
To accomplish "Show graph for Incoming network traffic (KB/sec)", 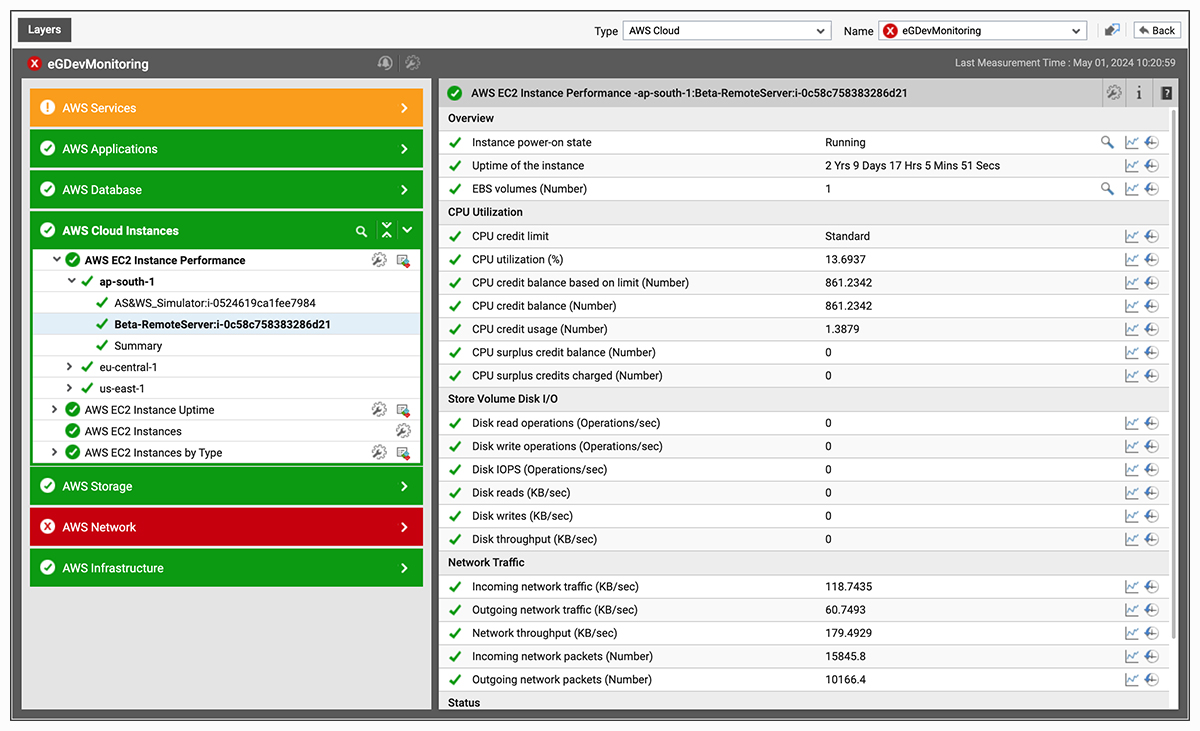I will click(x=1132, y=587).
